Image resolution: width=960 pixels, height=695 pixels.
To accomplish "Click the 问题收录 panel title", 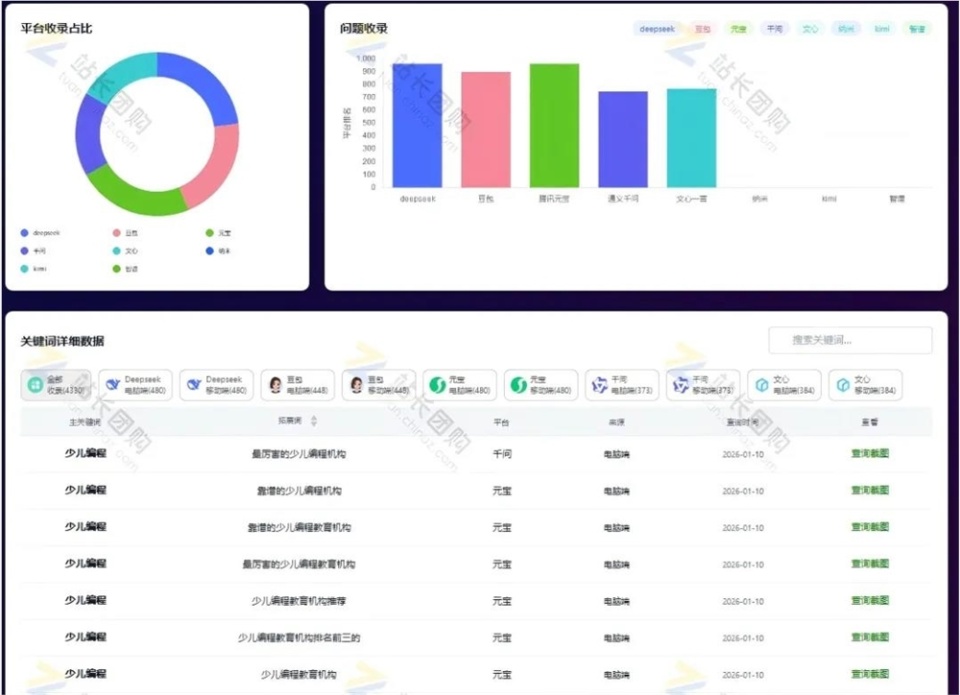I will (364, 28).
